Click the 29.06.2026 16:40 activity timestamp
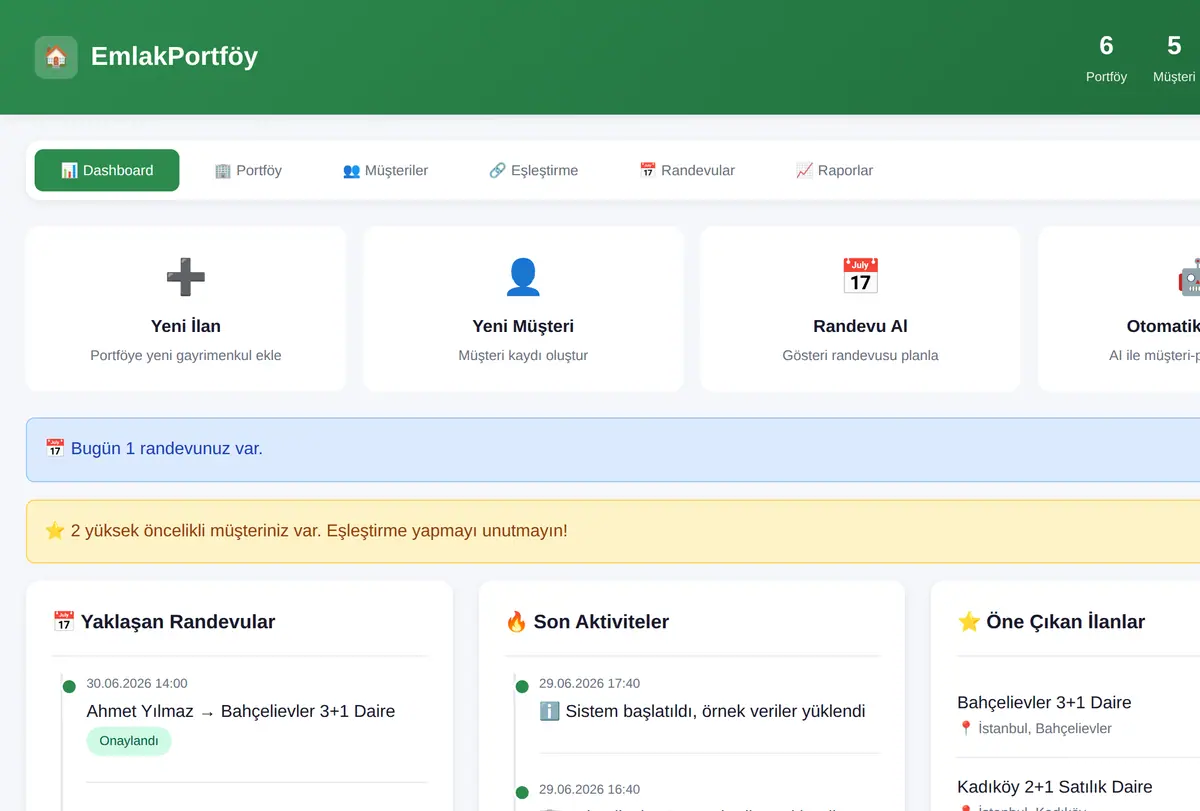 (x=589, y=790)
